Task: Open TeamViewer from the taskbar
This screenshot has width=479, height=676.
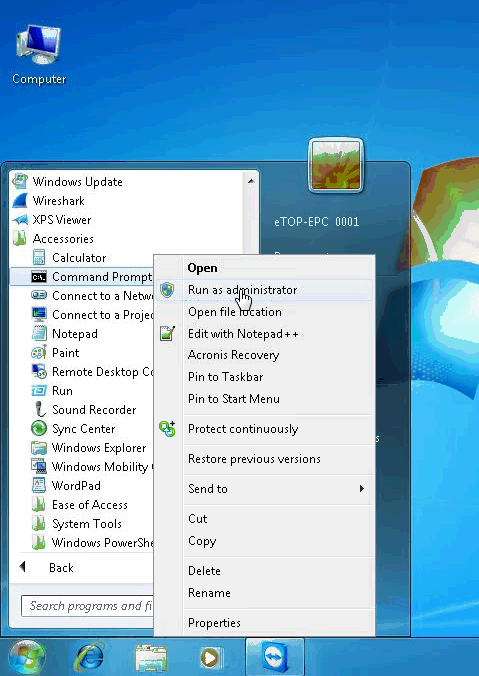Action: coord(275,658)
